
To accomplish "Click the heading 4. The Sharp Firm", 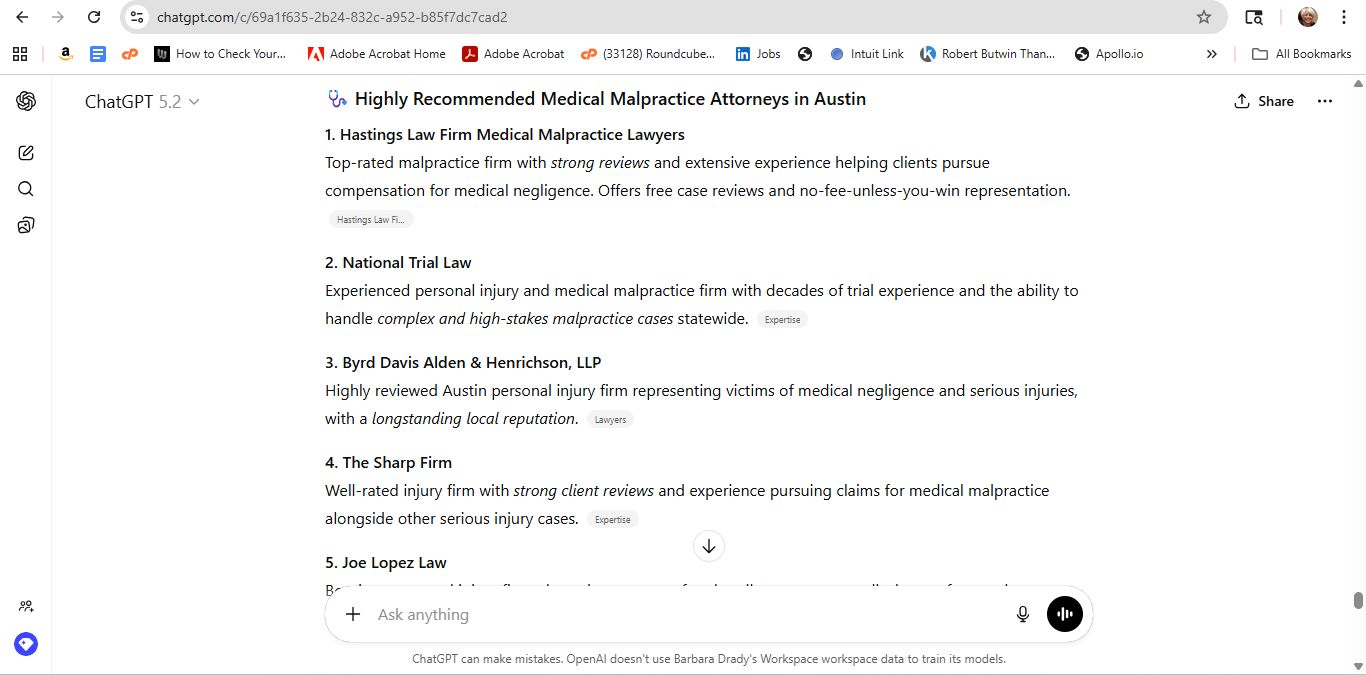I will coord(388,463).
